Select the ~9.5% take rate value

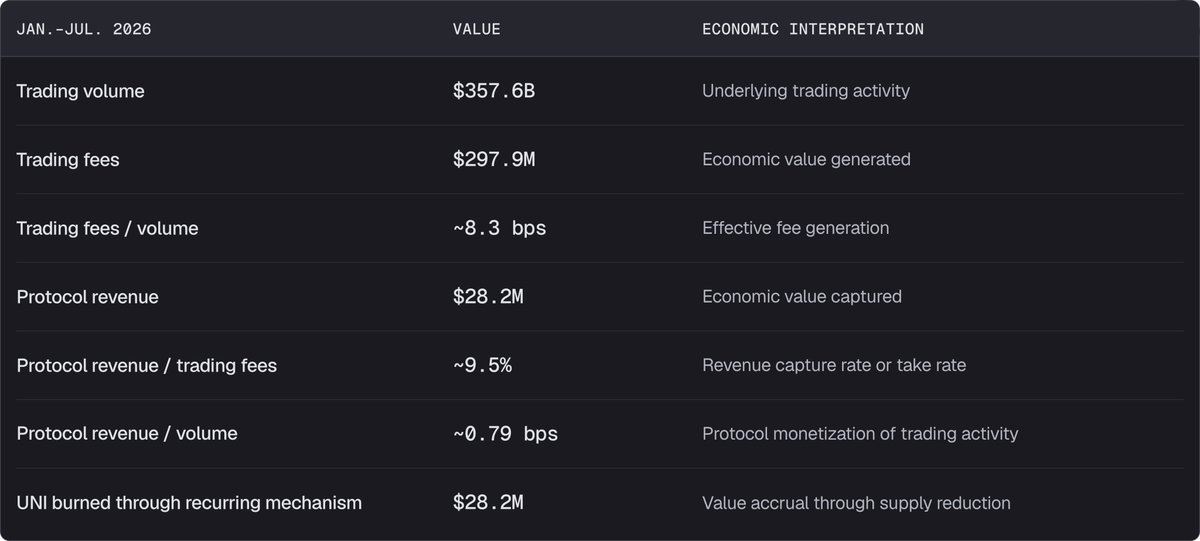pos(481,366)
